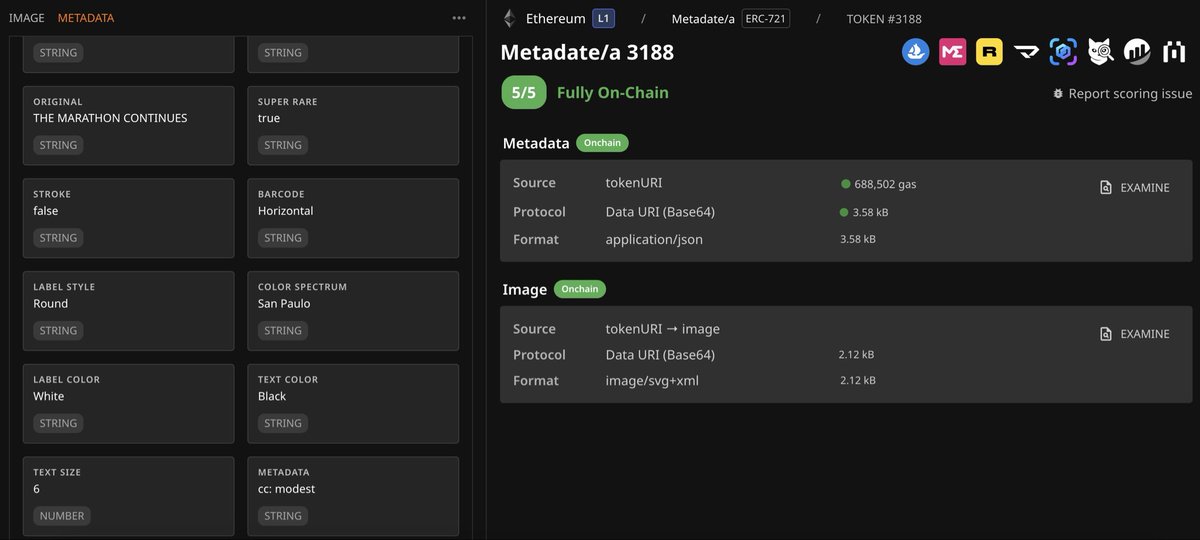Click the STRING tag under Horizontal
The width and height of the screenshot is (1200, 540).
283,237
